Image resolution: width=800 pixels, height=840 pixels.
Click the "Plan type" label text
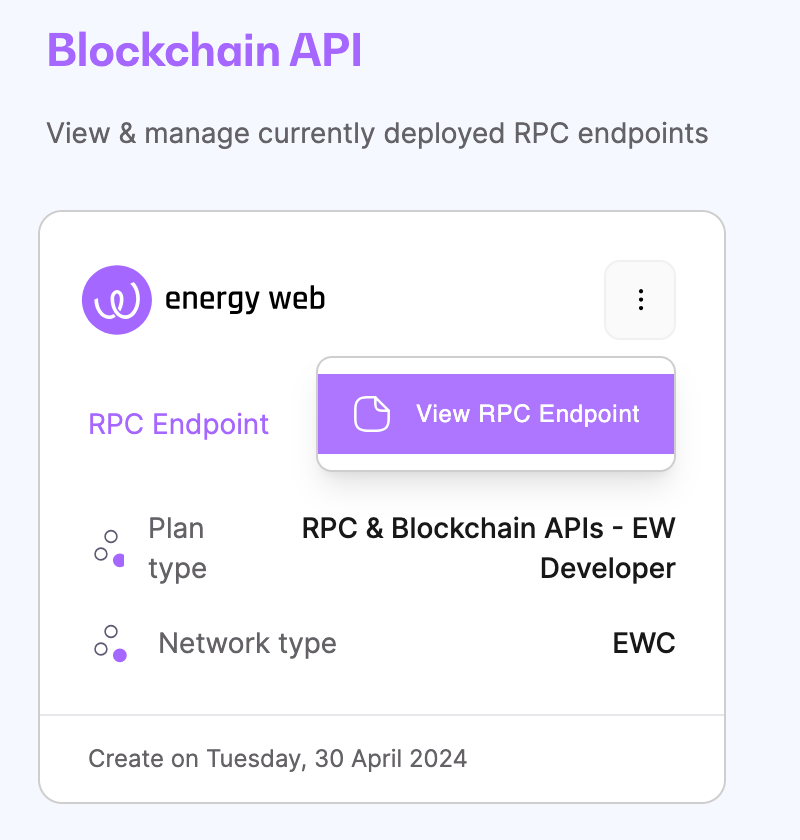coord(177,548)
